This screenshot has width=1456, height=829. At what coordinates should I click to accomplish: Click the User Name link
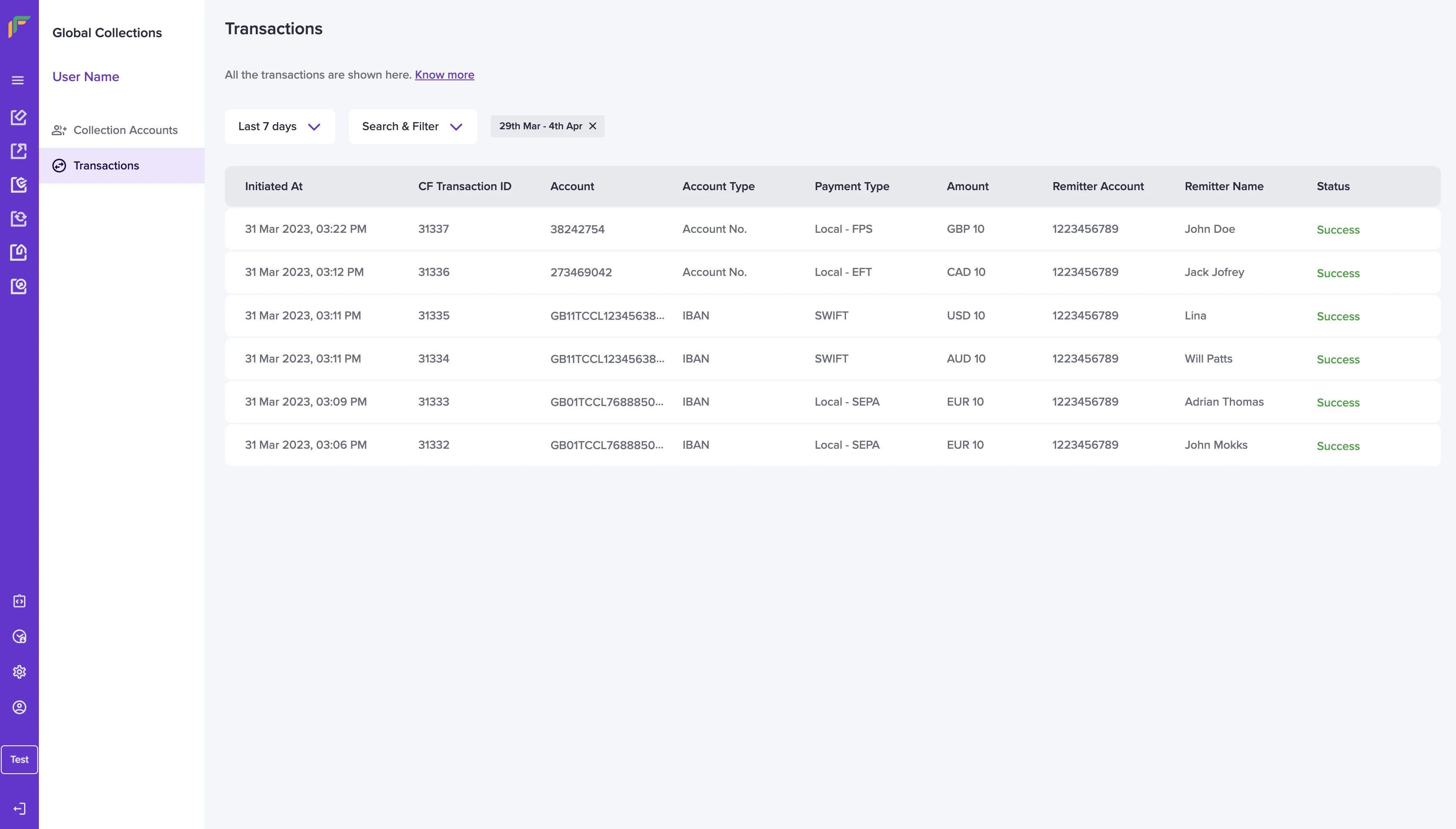(x=85, y=77)
